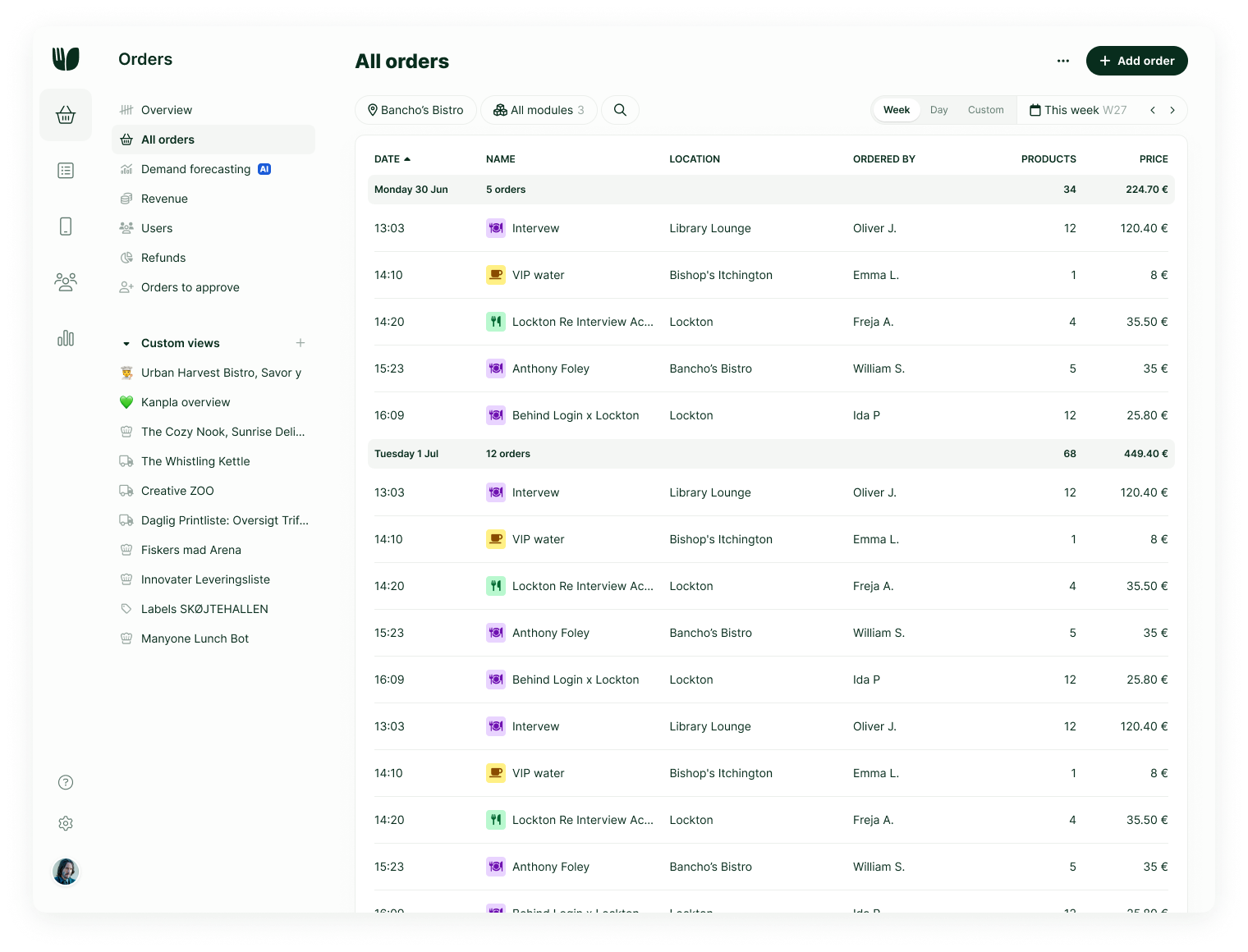Go to next week with right chevron
Screen dimensions: 1248x952
tap(1172, 110)
